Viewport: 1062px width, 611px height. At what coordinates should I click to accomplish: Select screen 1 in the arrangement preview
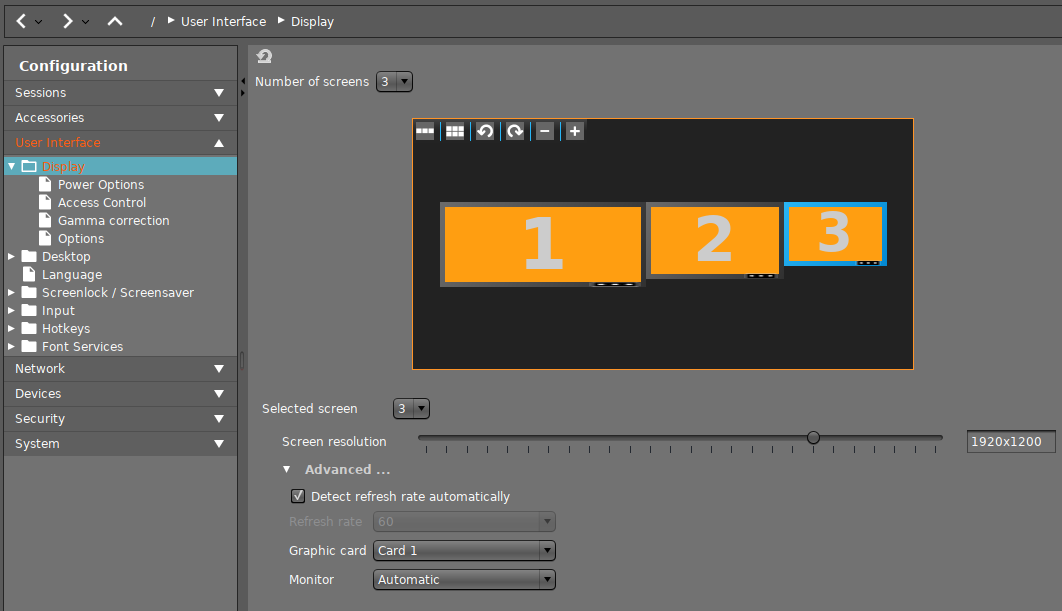pos(542,244)
